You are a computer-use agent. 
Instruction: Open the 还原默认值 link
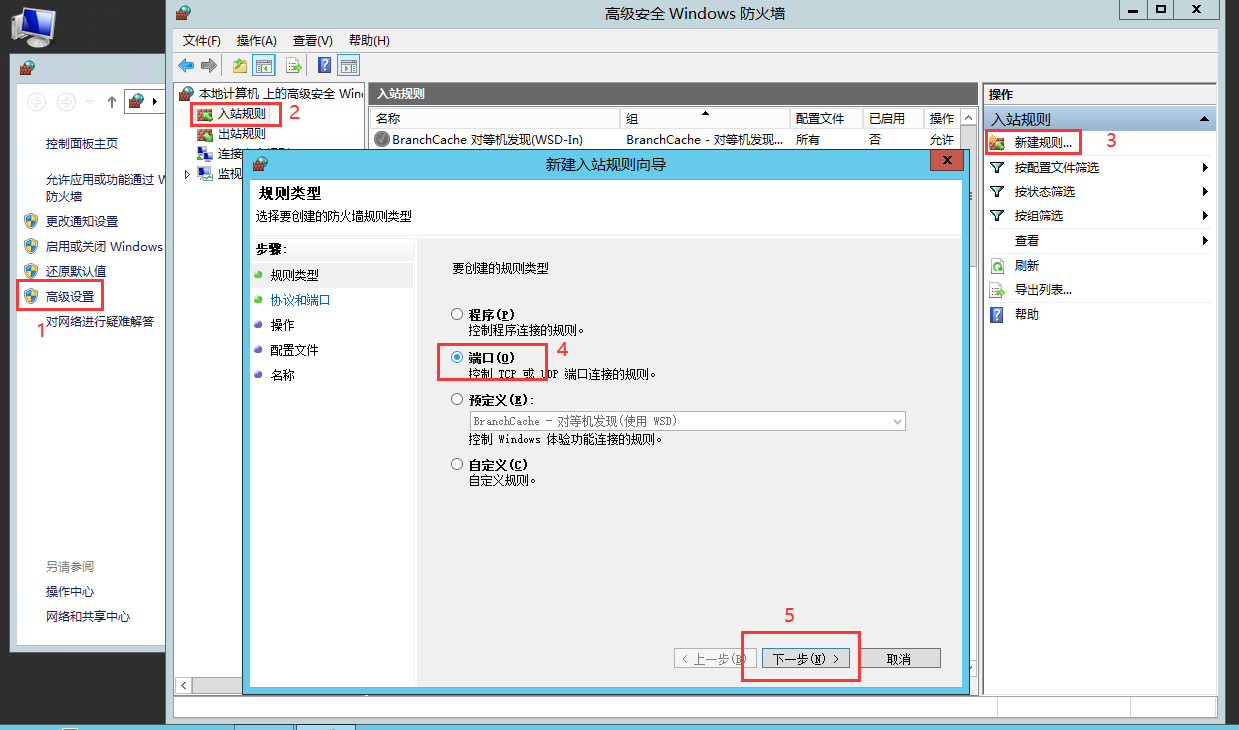76,271
